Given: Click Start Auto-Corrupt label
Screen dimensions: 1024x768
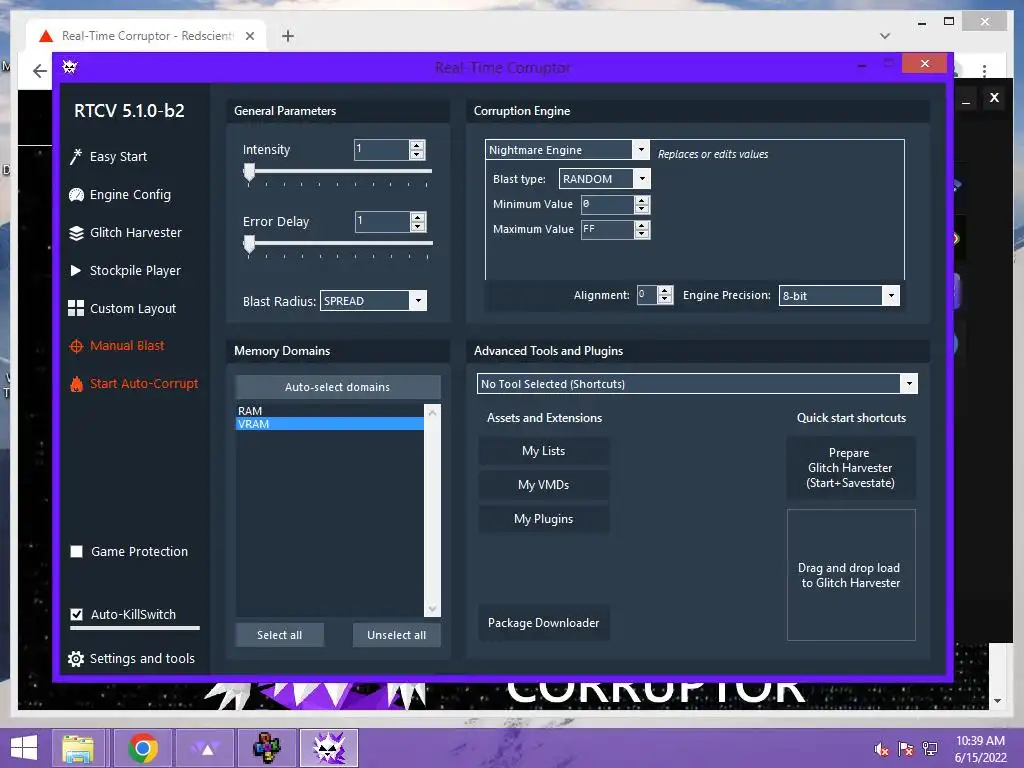Looking at the screenshot, I should coord(144,383).
